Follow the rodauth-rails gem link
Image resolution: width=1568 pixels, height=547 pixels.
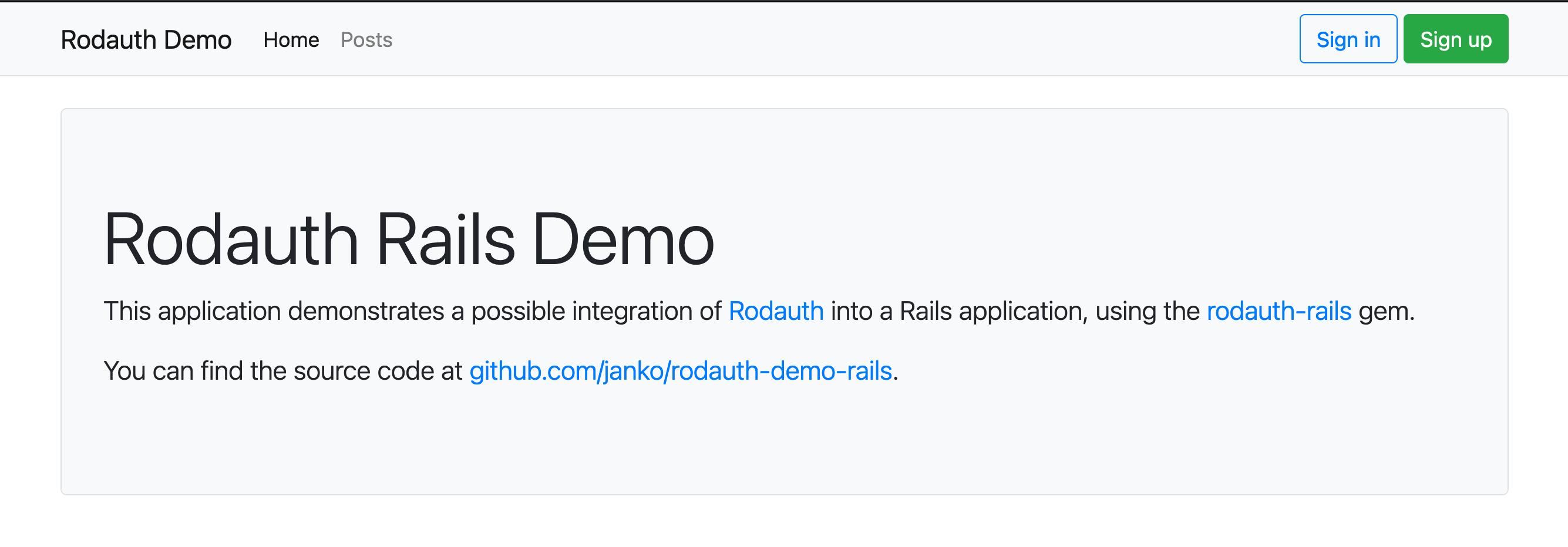pos(1278,311)
